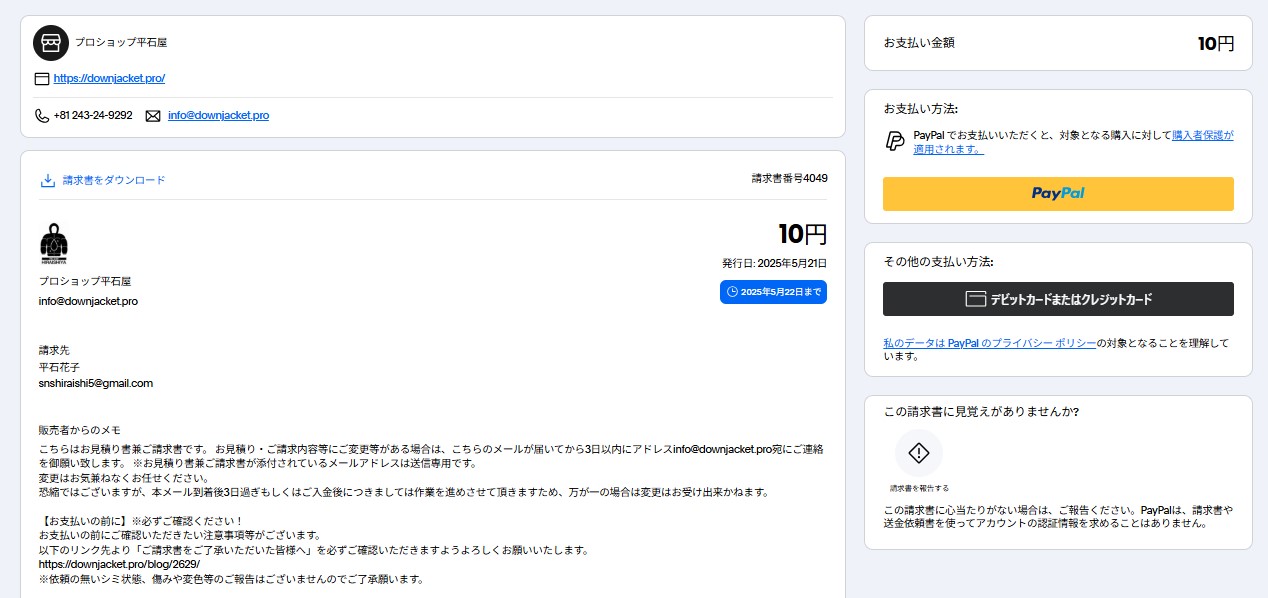The height and width of the screenshot is (598, 1268).
Task: Click the download icon for the invoice
Action: 47,181
